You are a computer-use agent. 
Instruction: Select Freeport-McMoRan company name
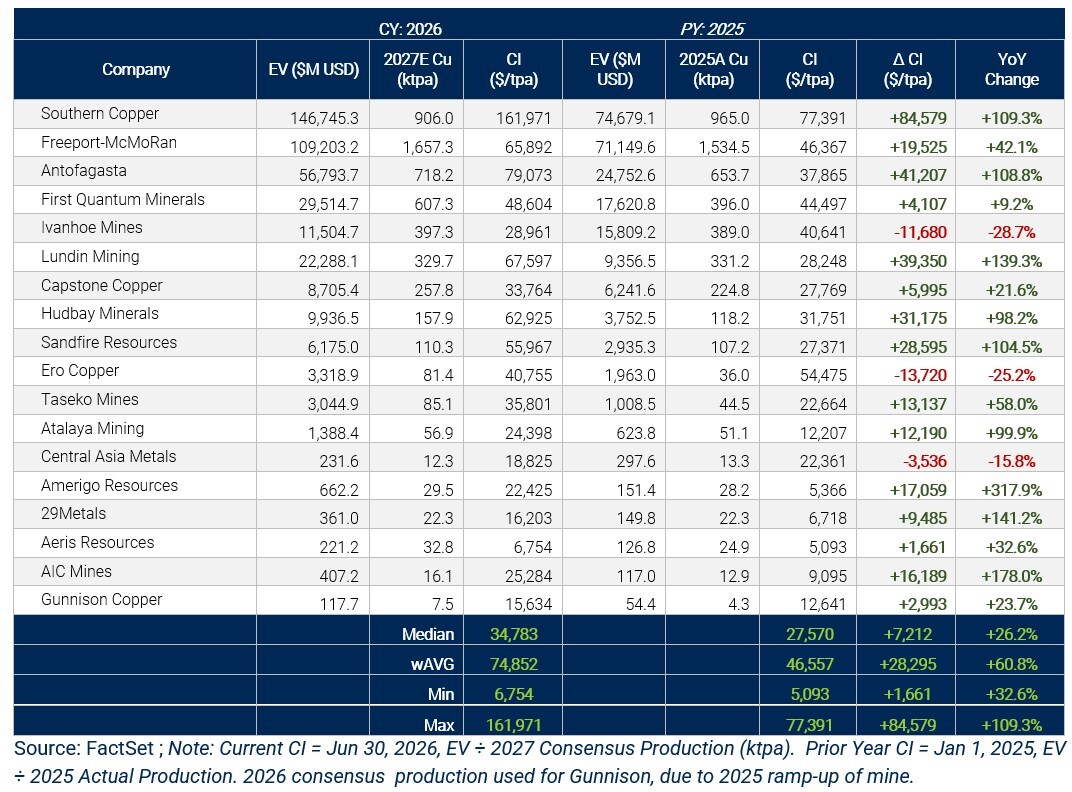[x=109, y=142]
